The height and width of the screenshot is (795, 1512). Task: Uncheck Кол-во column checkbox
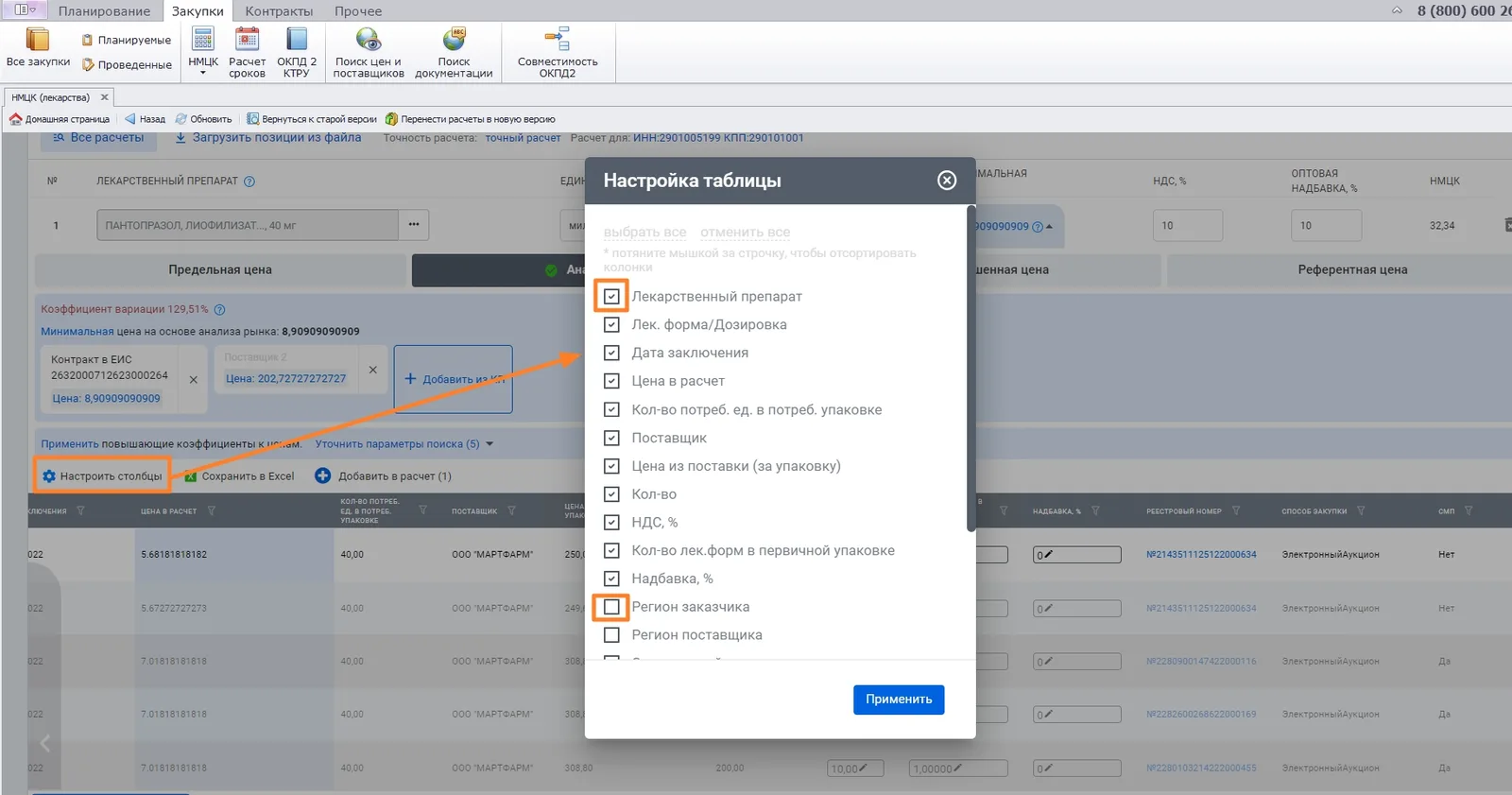611,493
